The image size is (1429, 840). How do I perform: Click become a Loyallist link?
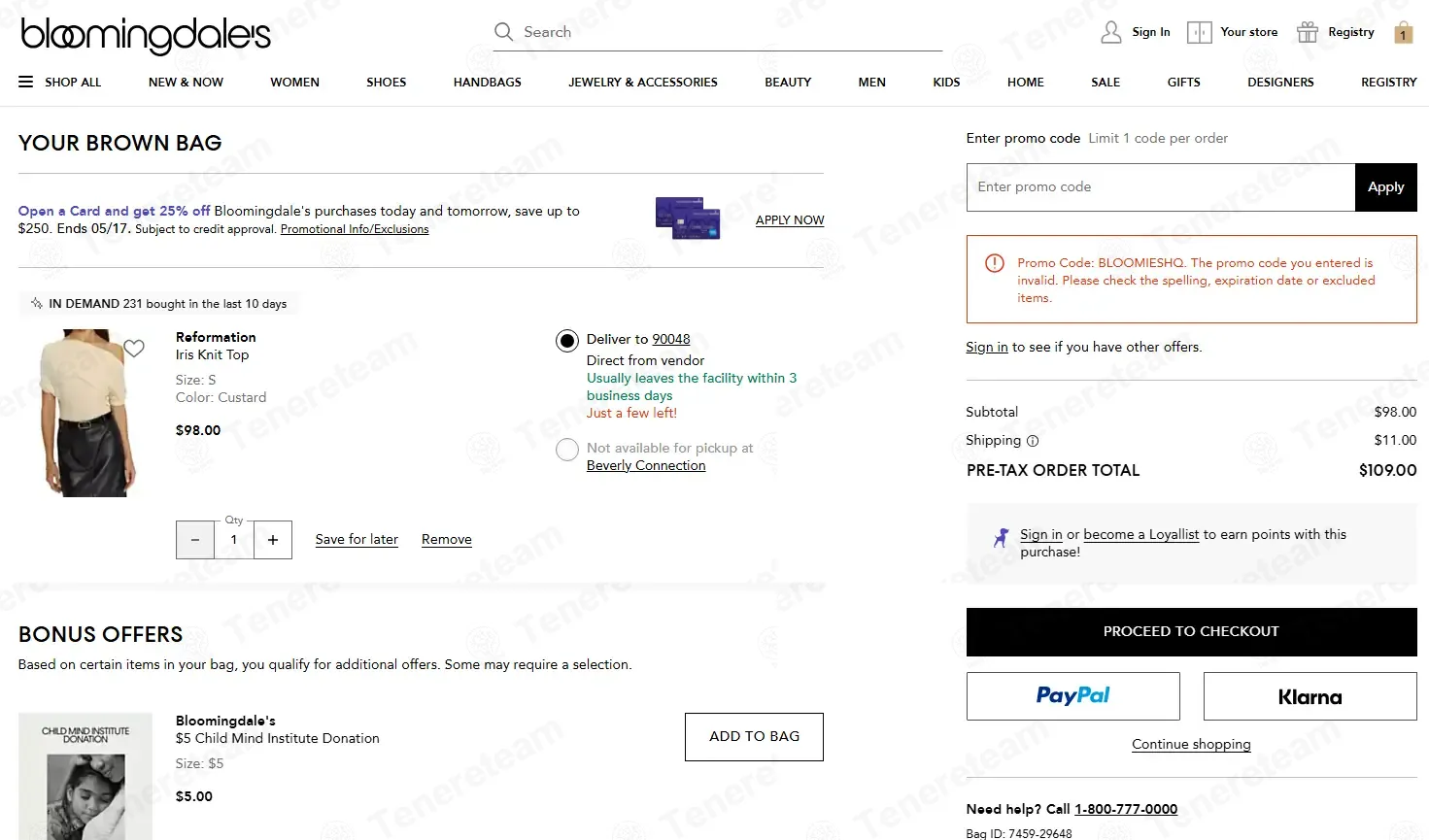[x=1141, y=534]
